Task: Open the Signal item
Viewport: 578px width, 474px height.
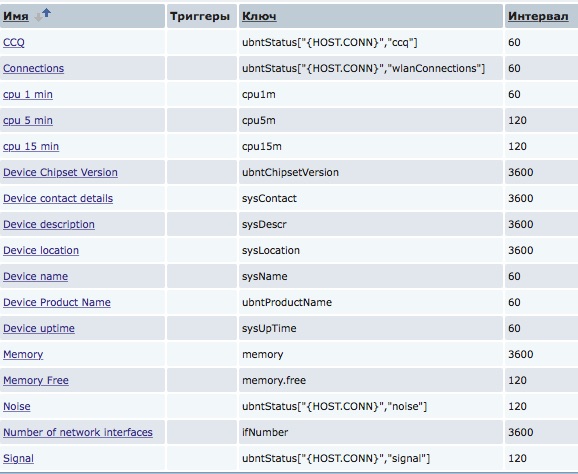Action: tap(18, 459)
